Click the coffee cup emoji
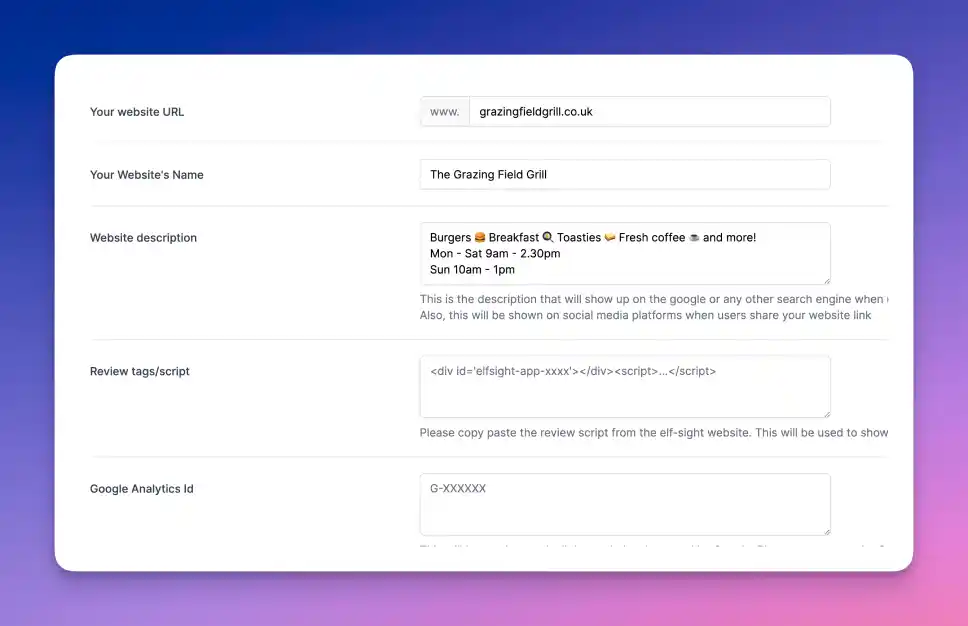This screenshot has width=968, height=626. (694, 238)
